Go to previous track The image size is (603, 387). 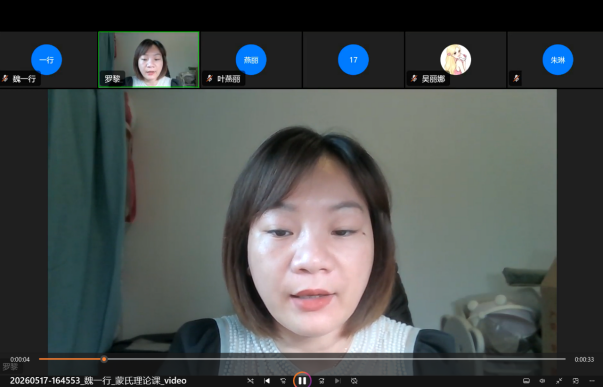click(267, 381)
